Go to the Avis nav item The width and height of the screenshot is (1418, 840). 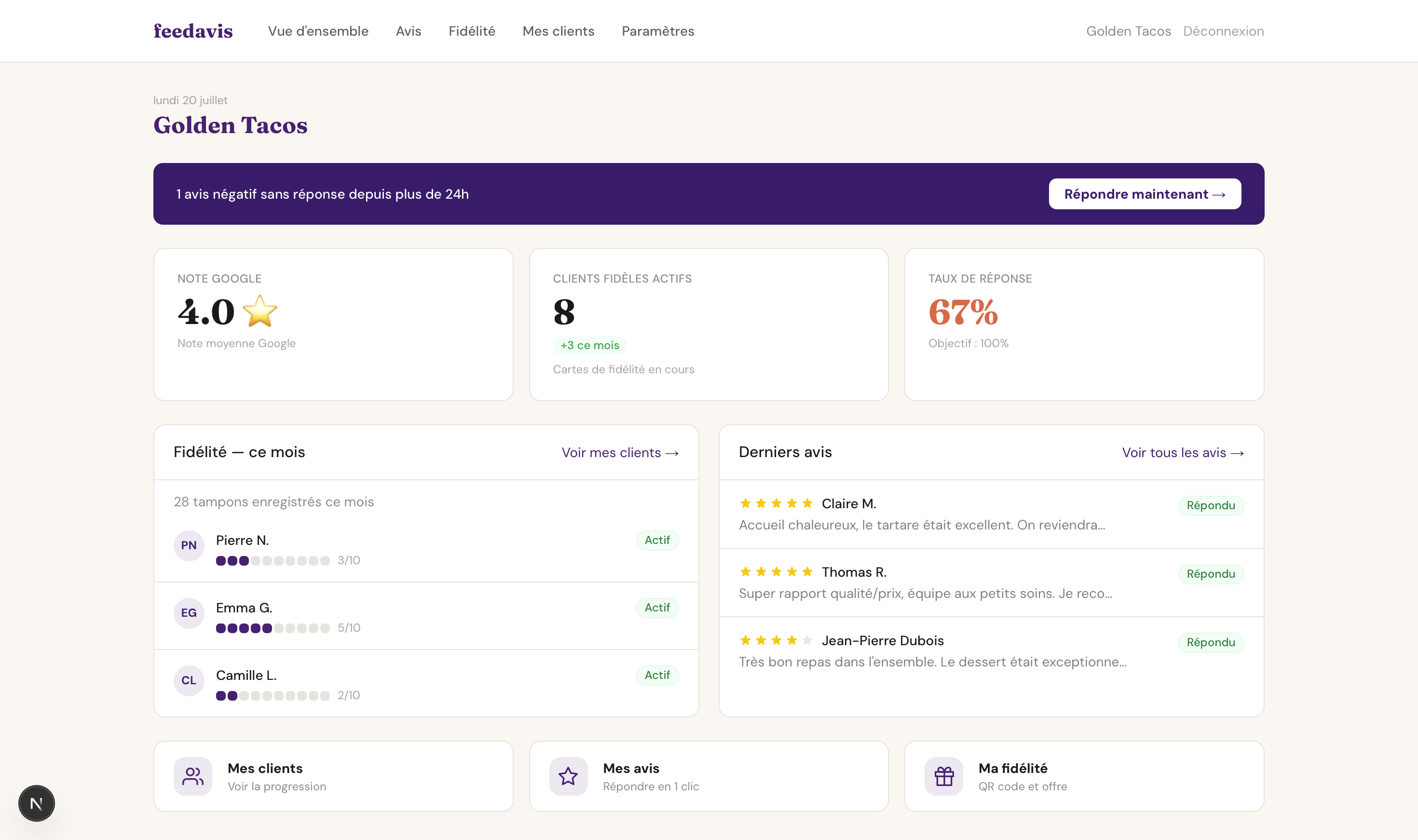(408, 31)
